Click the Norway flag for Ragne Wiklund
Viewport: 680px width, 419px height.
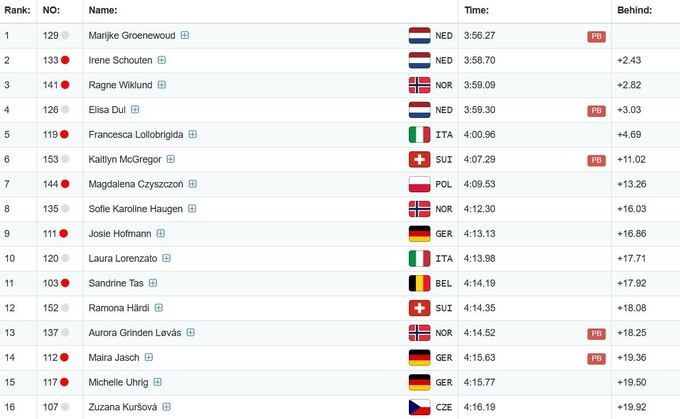pos(419,85)
